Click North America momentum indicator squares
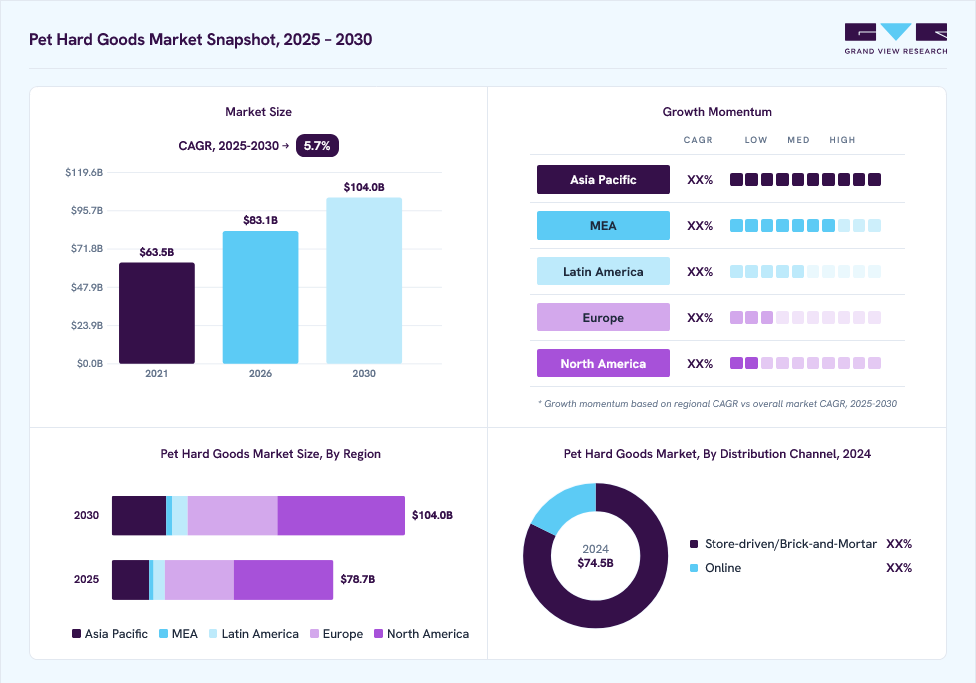The height and width of the screenshot is (683, 976). click(x=805, y=363)
